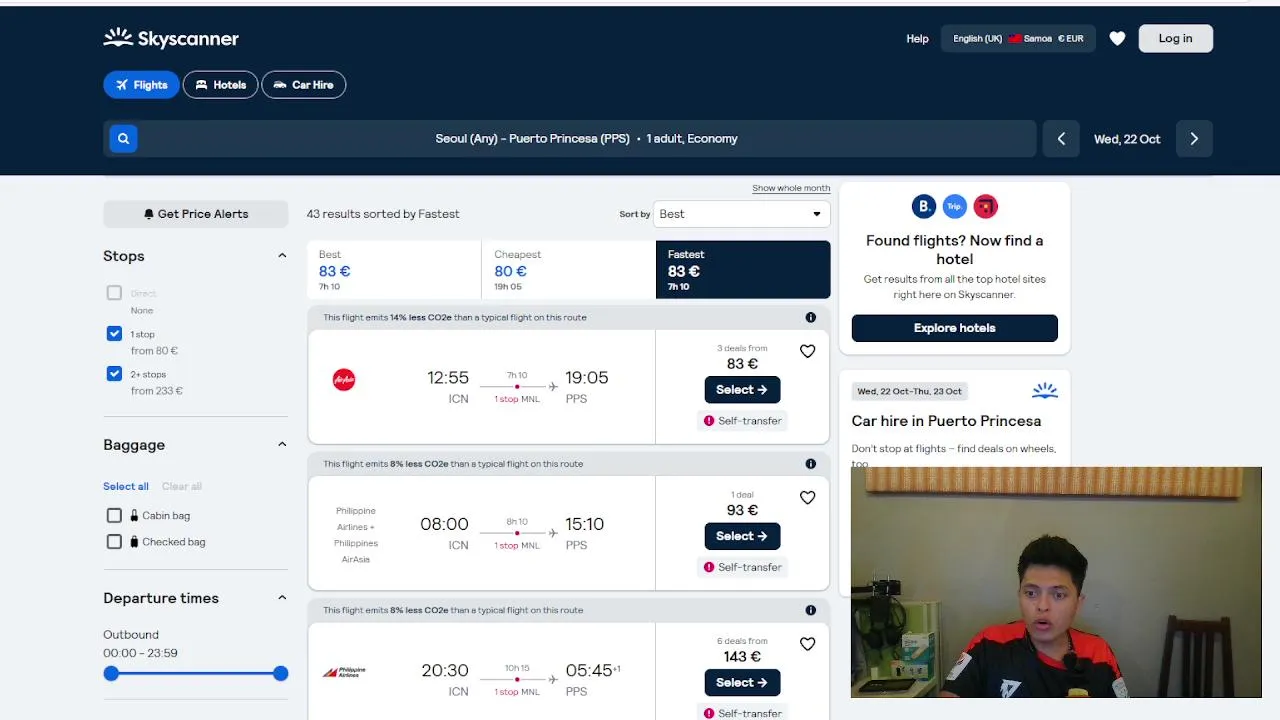This screenshot has width=1280, height=720.
Task: Open info icon above the 08:00 flight
Action: click(x=810, y=464)
